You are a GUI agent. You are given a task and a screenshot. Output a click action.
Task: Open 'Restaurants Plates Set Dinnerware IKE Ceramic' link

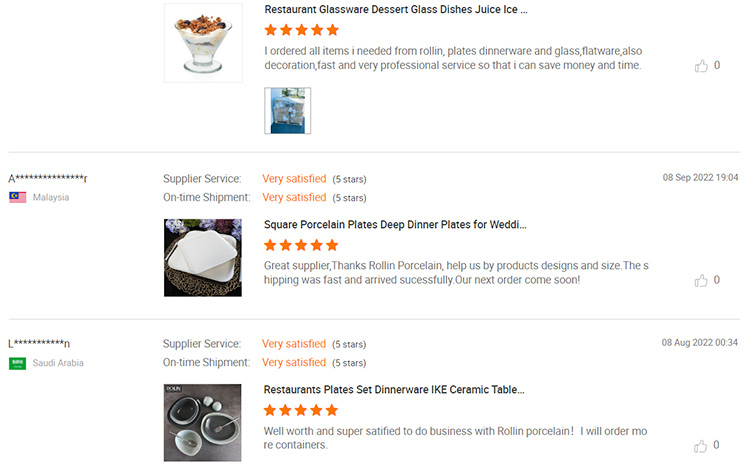pos(394,389)
